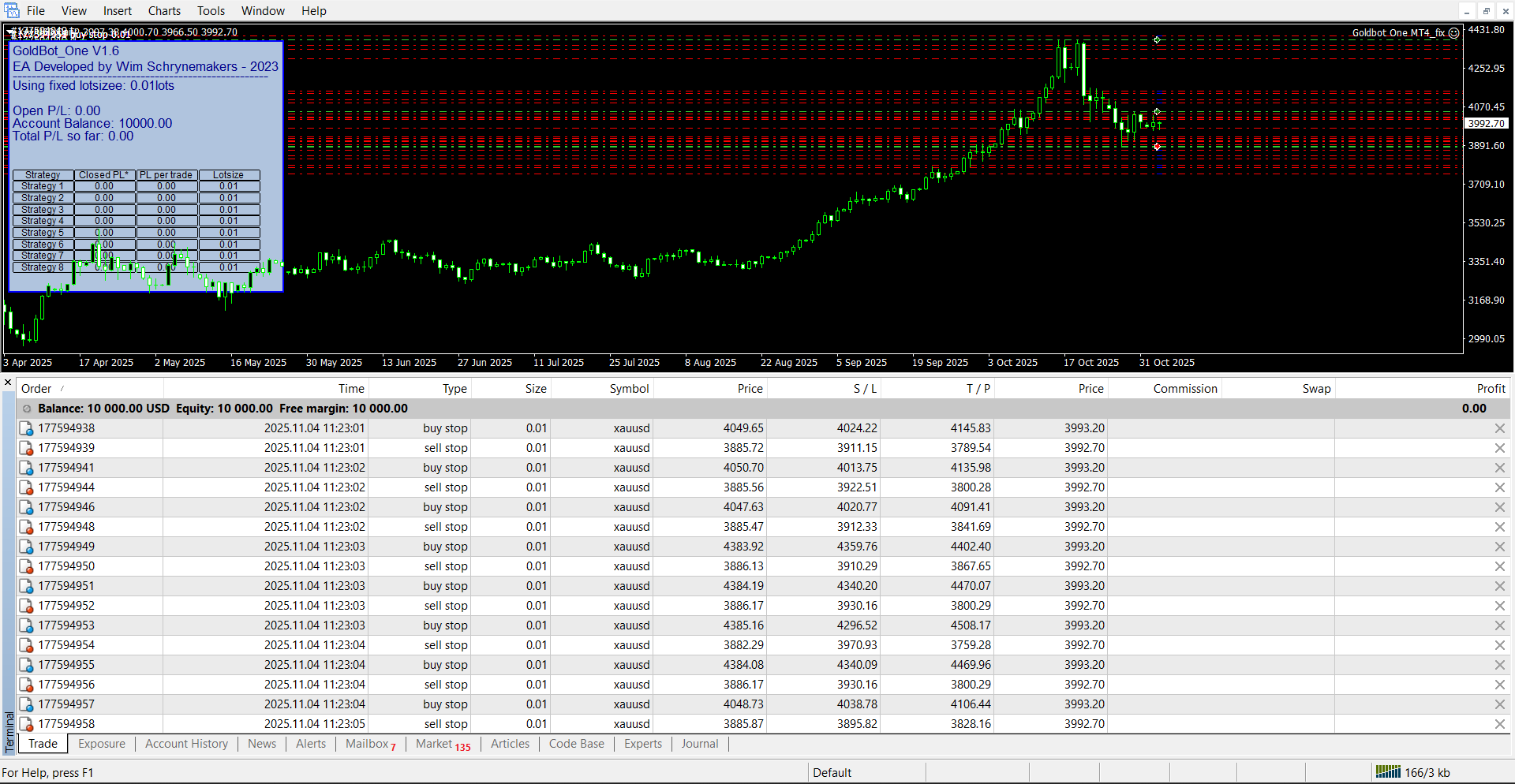Image resolution: width=1515 pixels, height=784 pixels.
Task: Open the Experts tab
Action: pyautogui.click(x=642, y=744)
